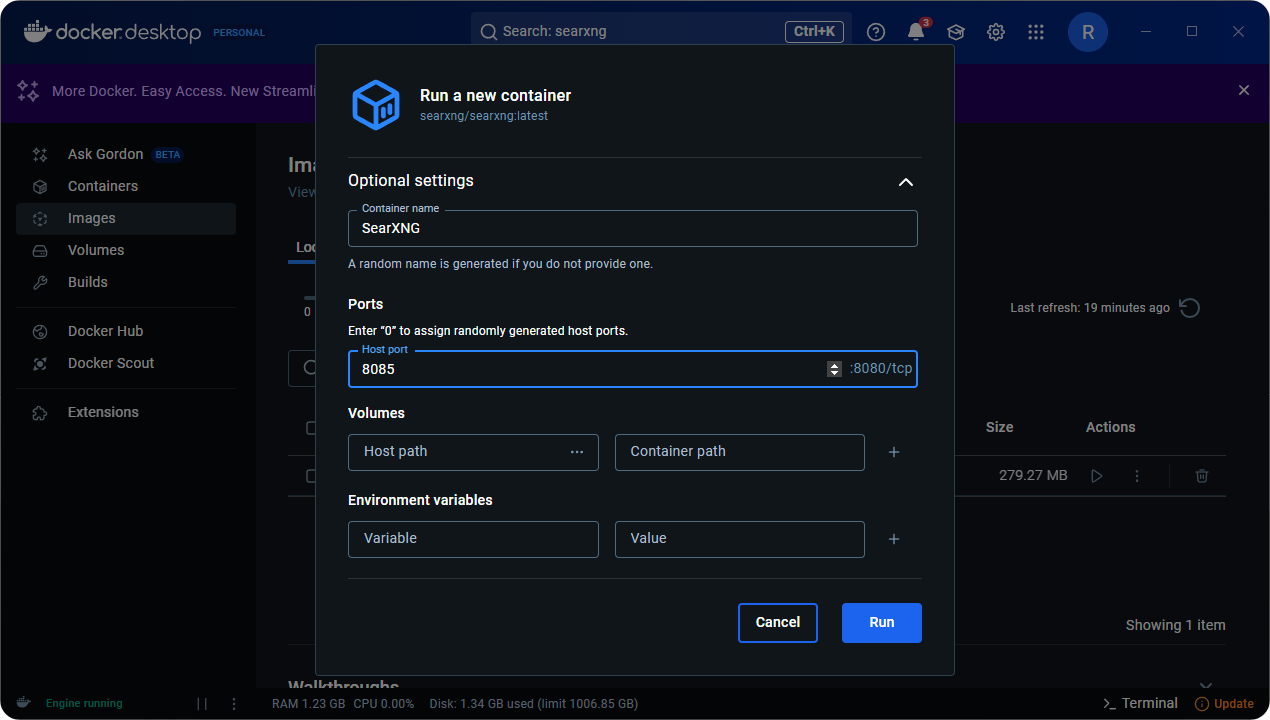Open the notifications bell

pos(916,32)
